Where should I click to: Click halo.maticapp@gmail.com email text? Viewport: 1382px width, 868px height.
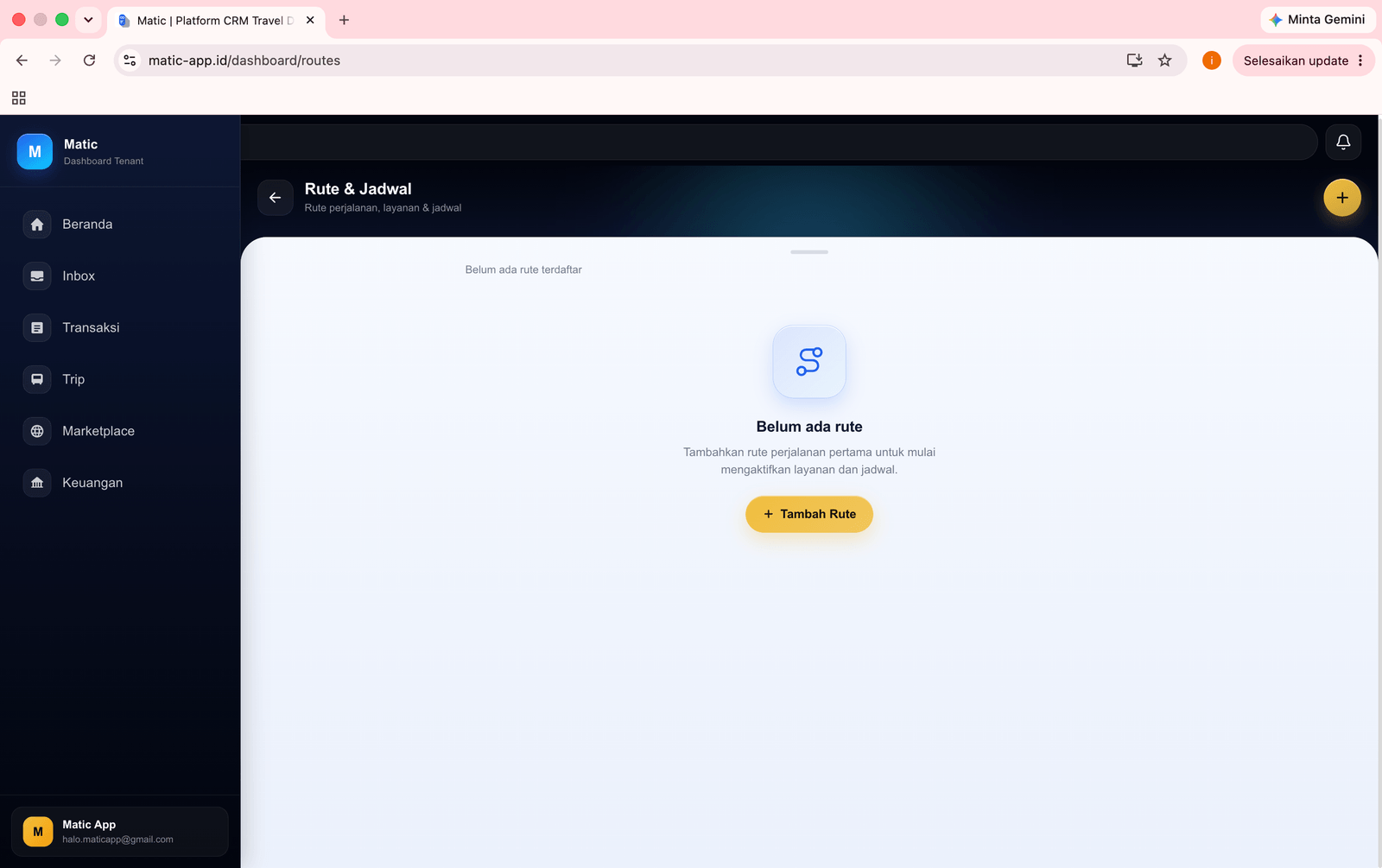pyautogui.click(x=117, y=839)
